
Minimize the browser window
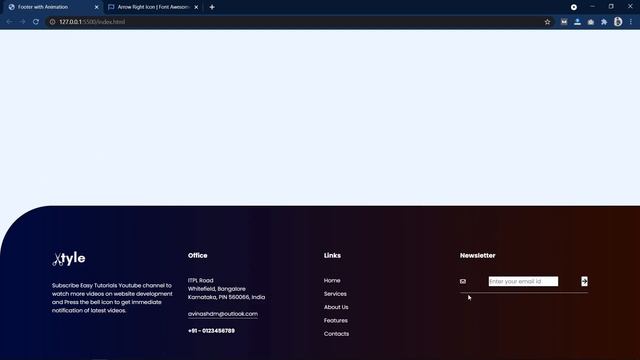(x=592, y=7)
